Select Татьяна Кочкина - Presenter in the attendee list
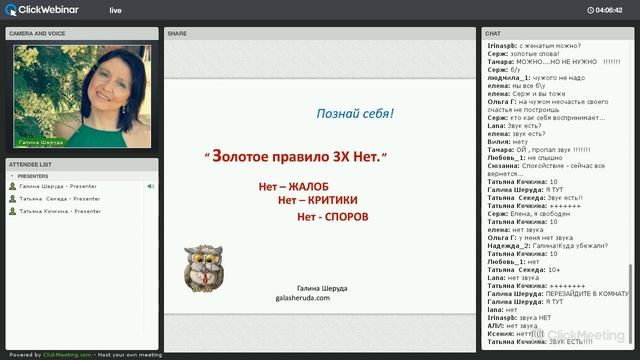Viewport: 640px width, 360px height. tap(60, 211)
